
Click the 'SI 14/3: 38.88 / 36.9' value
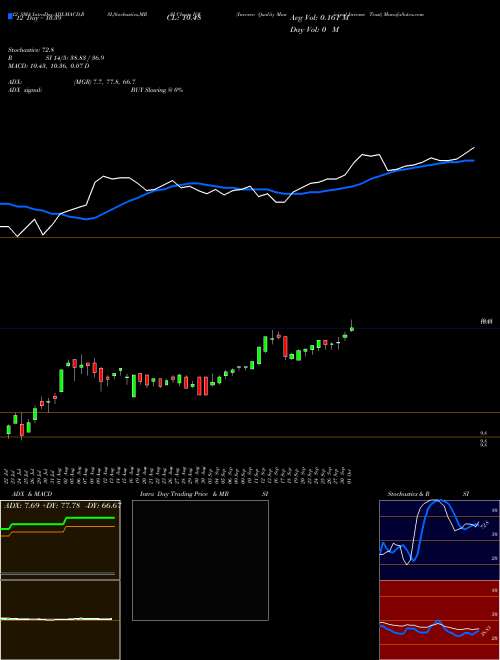point(75,58)
